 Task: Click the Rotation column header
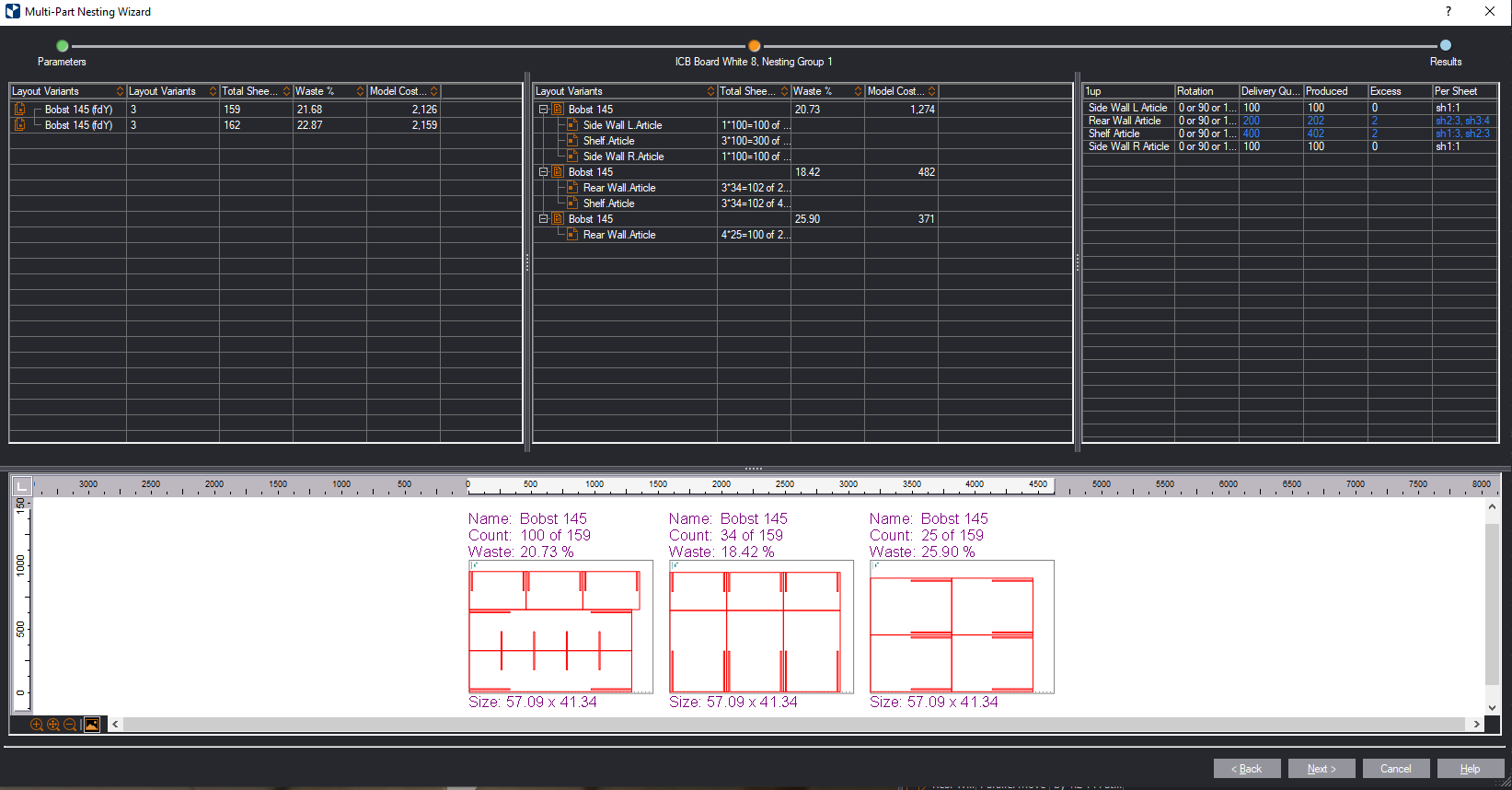tap(1206, 91)
